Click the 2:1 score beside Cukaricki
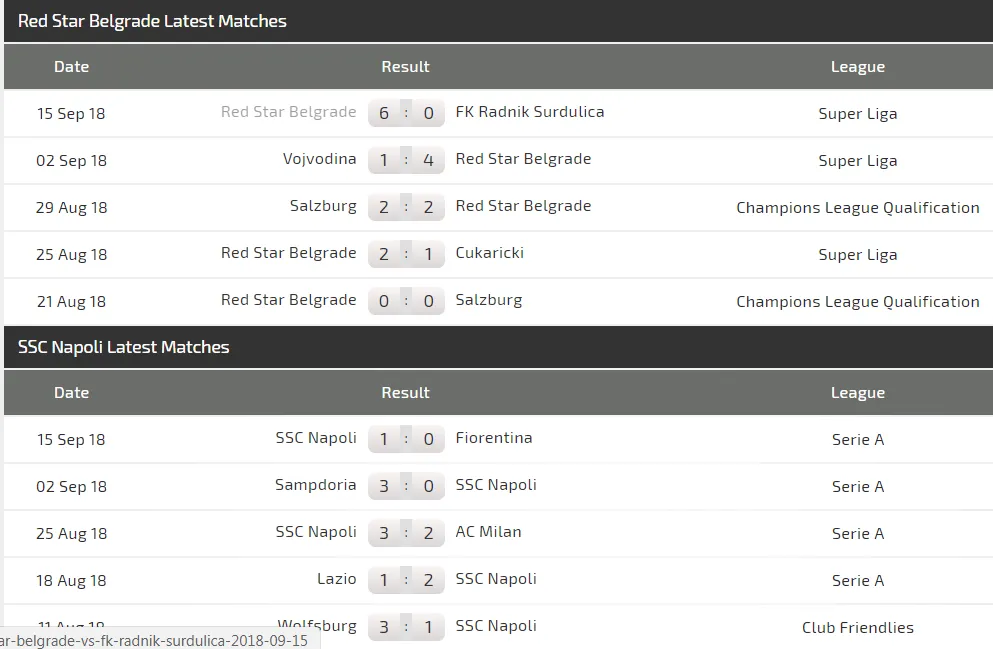The height and width of the screenshot is (649, 993). (406, 254)
